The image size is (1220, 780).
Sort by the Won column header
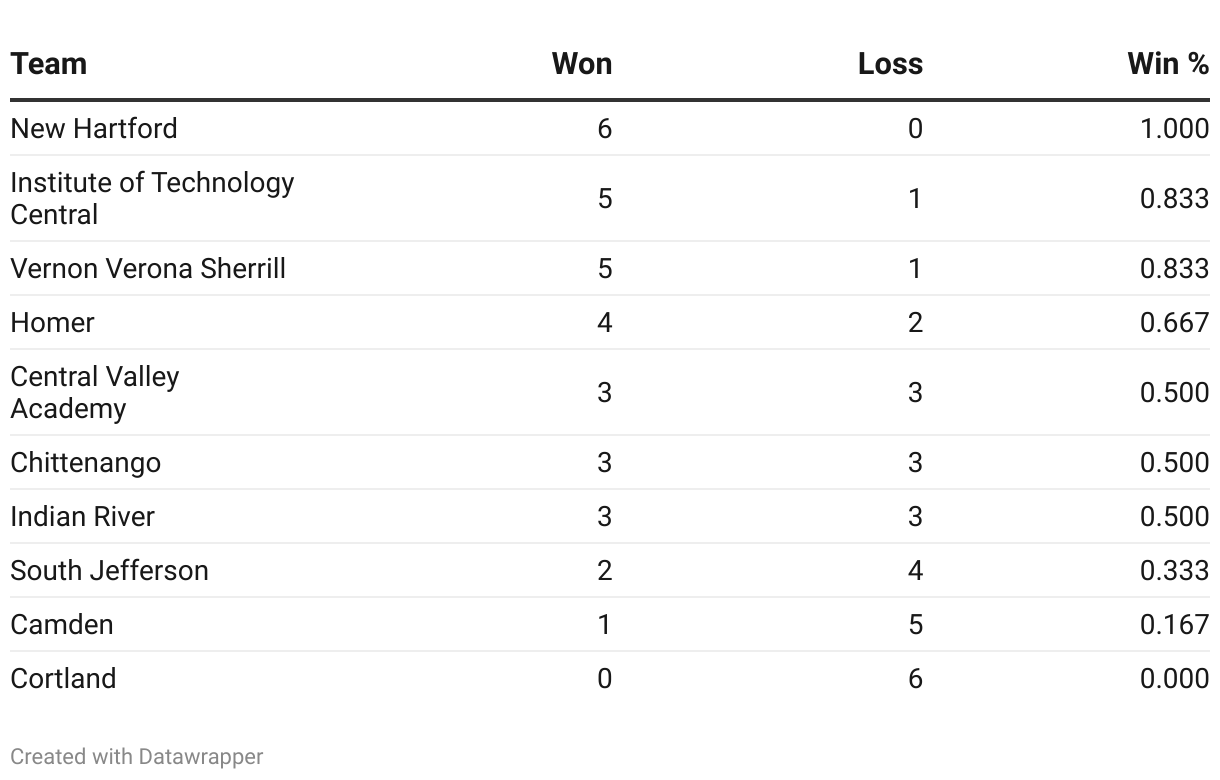[x=581, y=64]
